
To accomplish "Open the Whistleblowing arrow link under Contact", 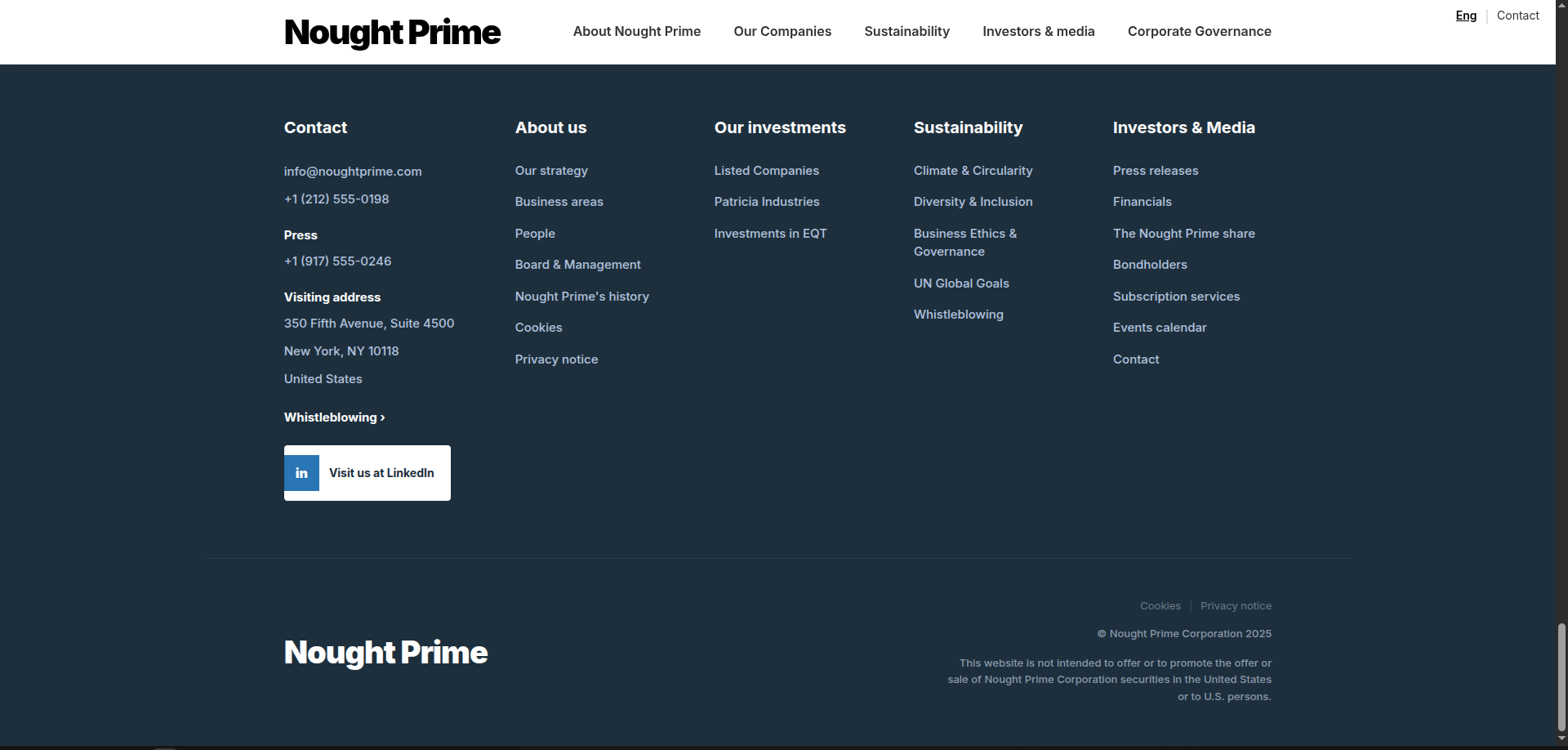I will 334,417.
